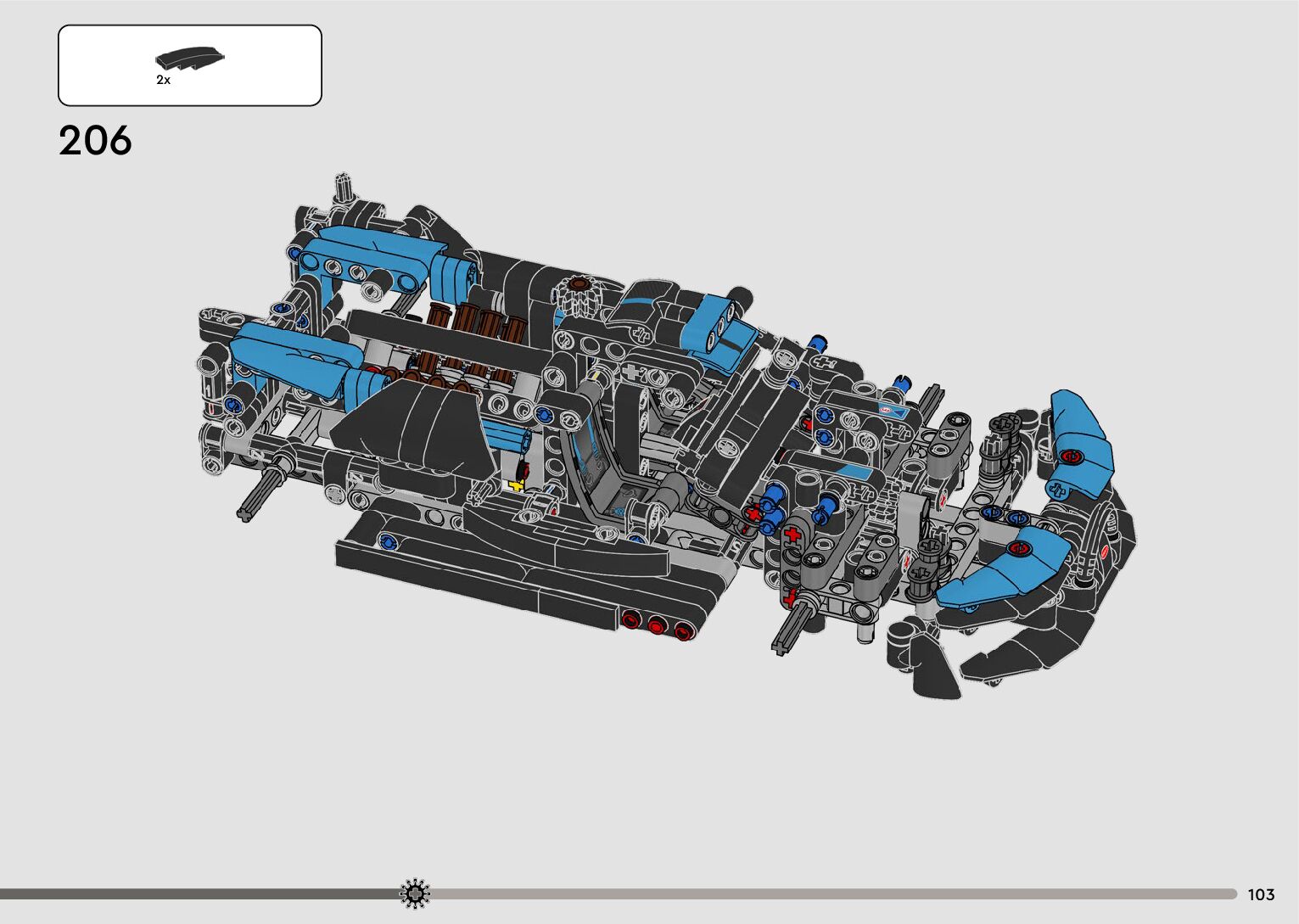
Task: Click the red cross axle end near the front
Action: (792, 535)
